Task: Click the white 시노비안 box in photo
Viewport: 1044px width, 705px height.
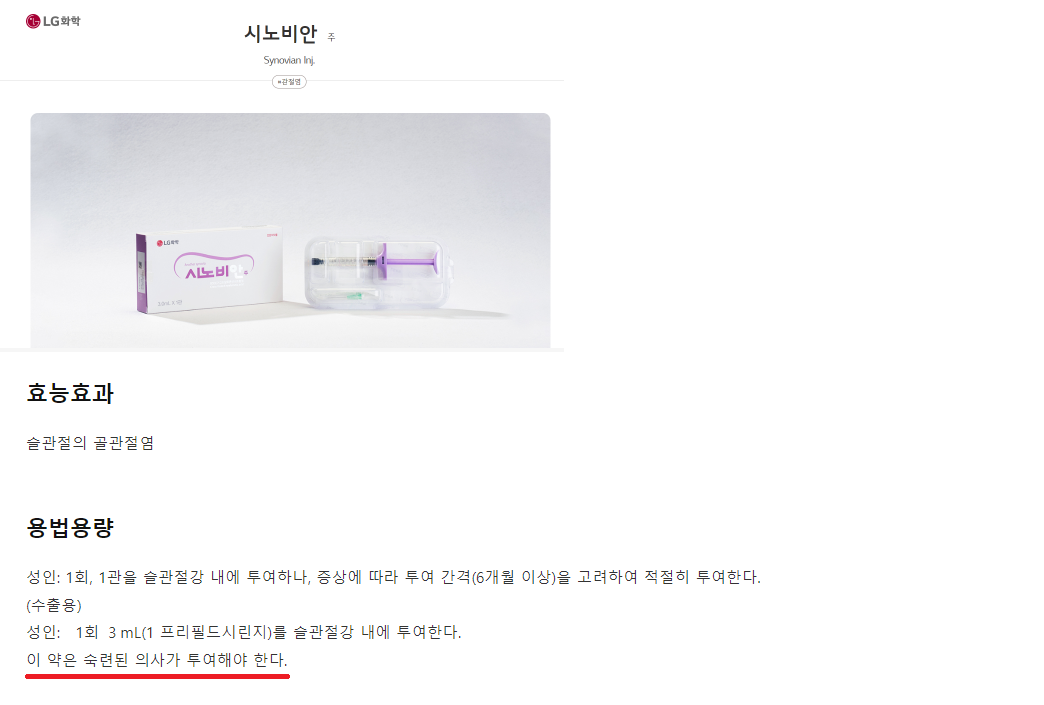Action: [209, 270]
